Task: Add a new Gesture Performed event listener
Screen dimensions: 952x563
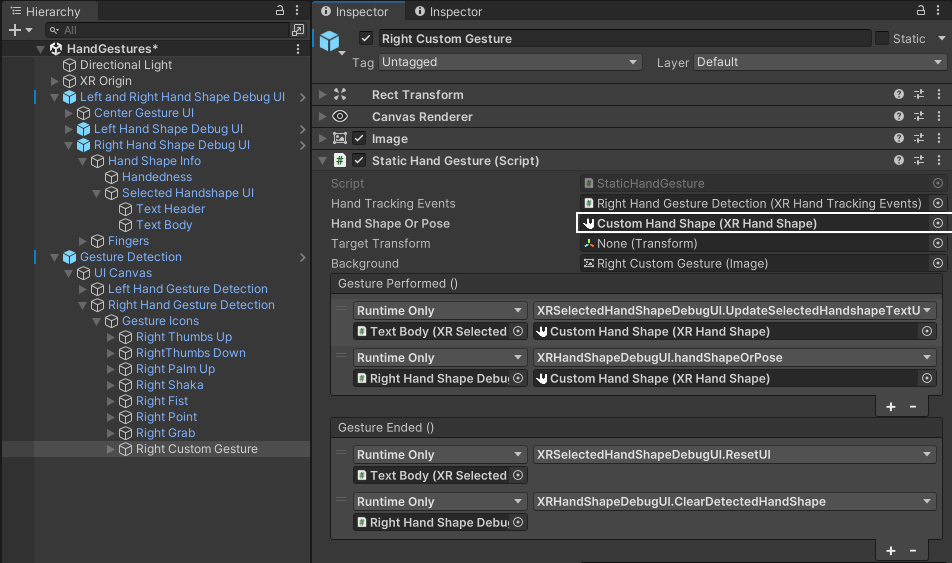Action: [x=890, y=407]
